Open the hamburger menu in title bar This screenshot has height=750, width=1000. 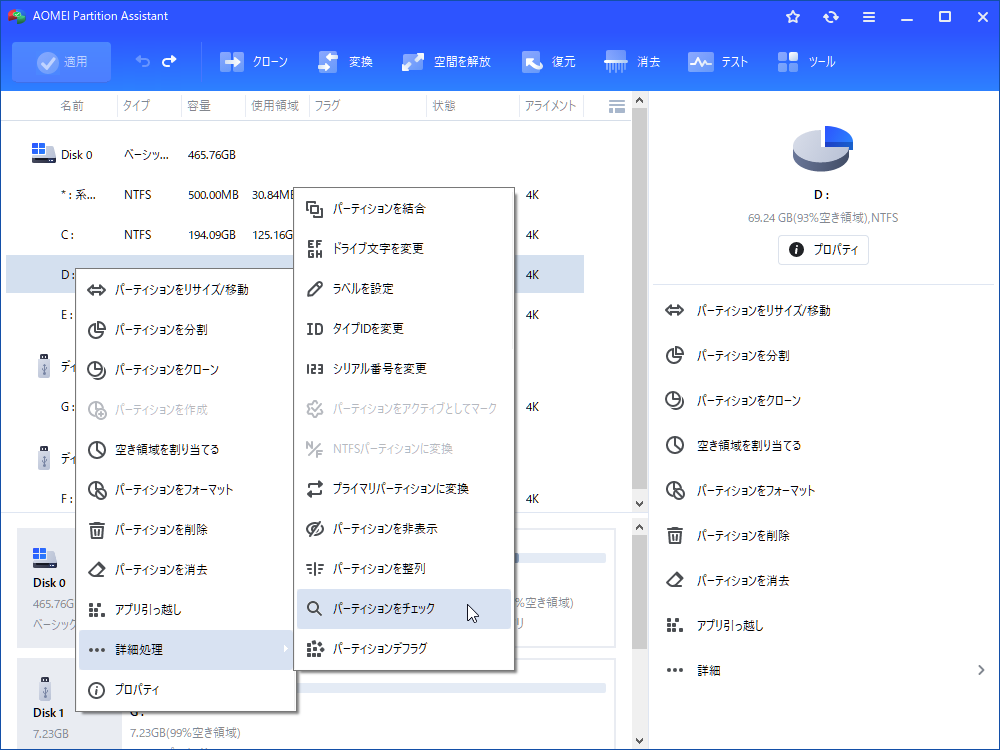(869, 17)
